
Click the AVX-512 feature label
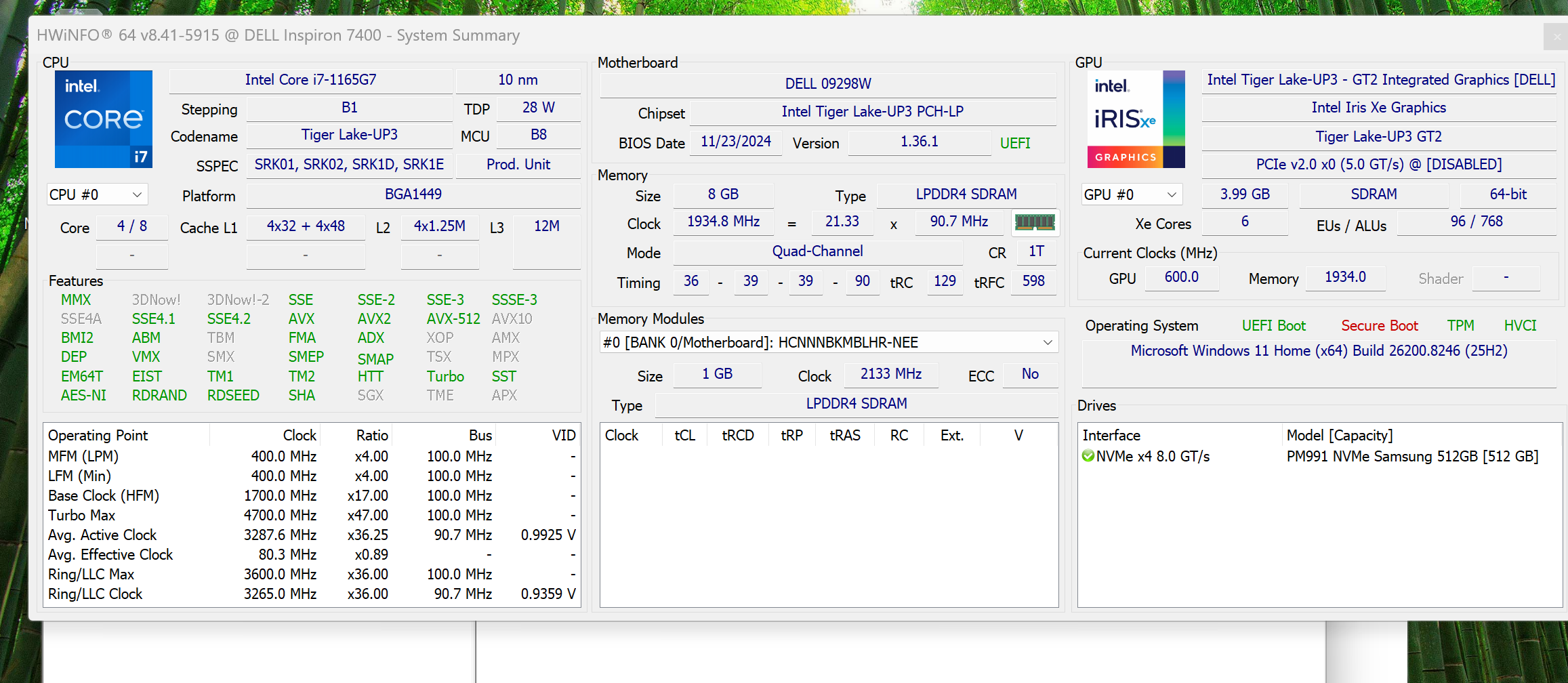point(453,319)
